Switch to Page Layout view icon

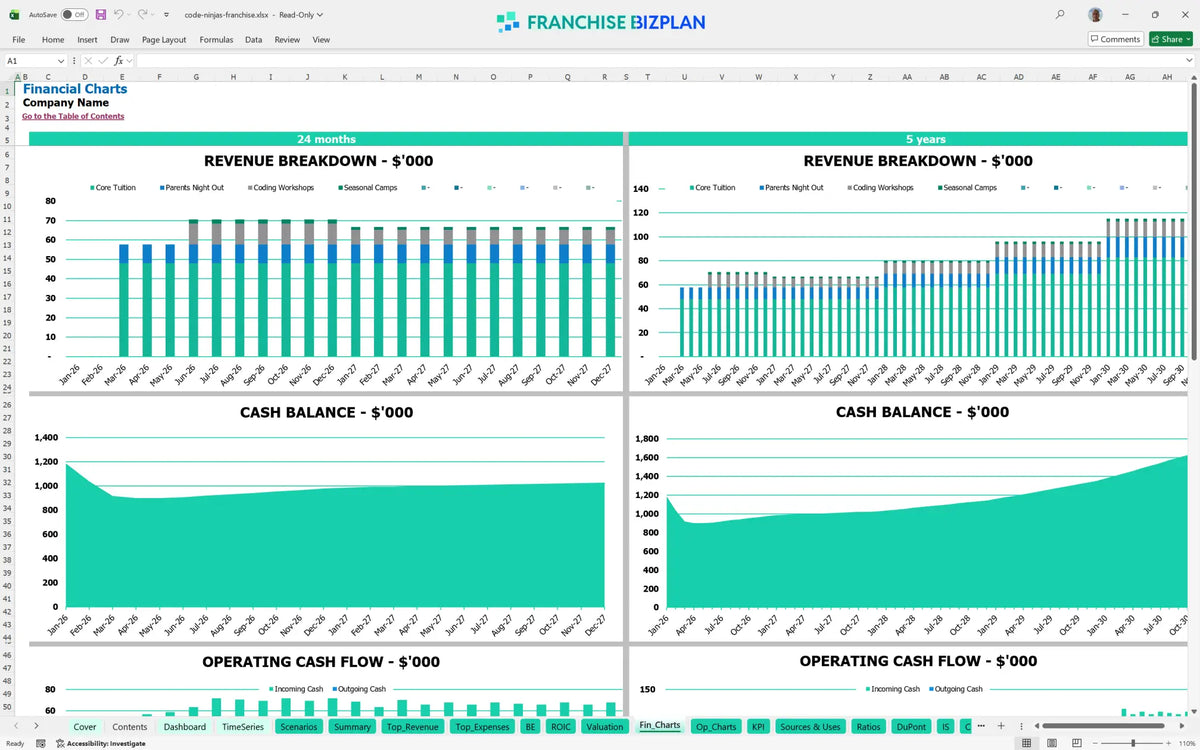[x=1052, y=743]
